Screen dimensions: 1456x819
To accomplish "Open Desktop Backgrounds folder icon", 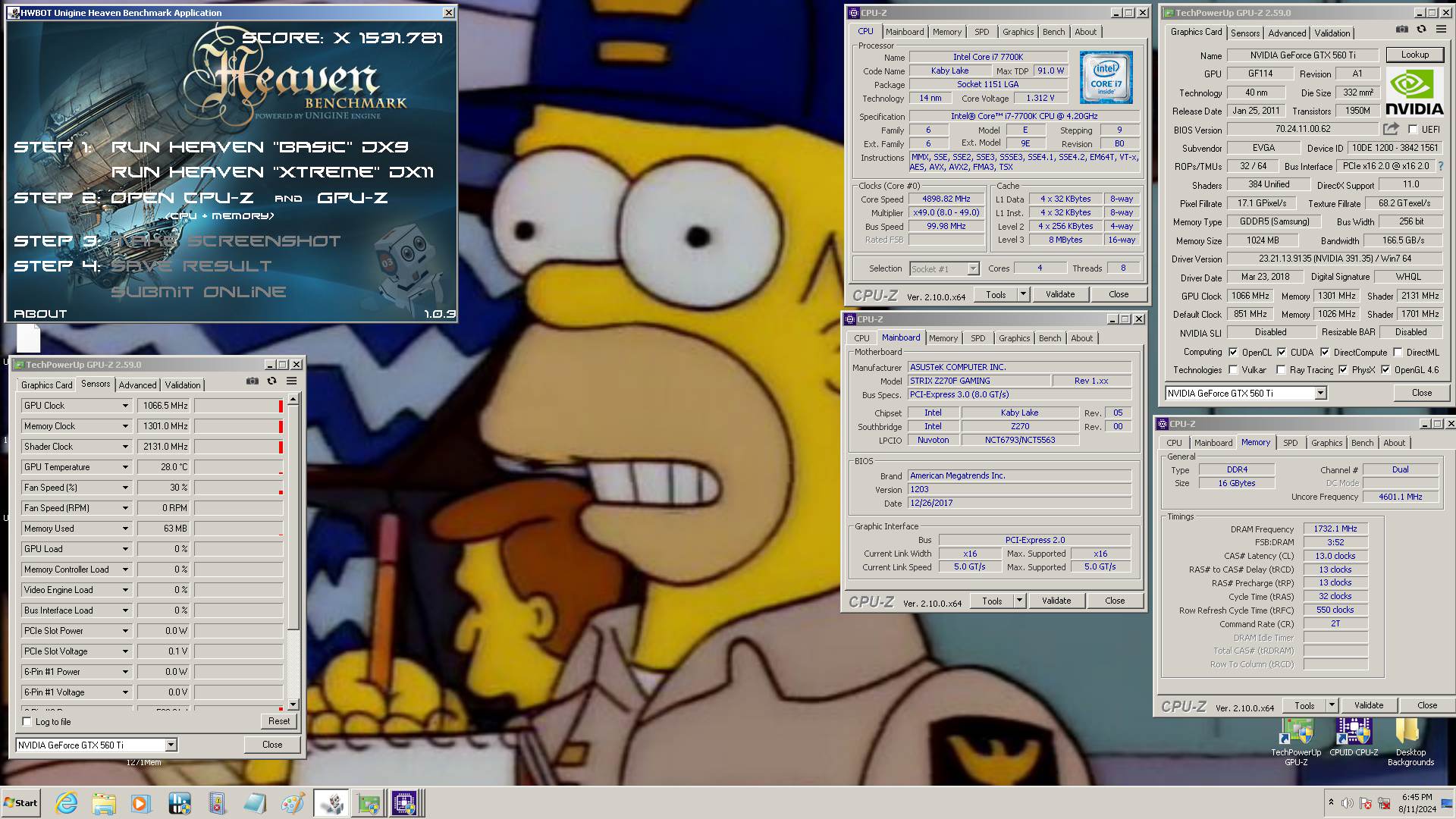I will pos(1410,742).
